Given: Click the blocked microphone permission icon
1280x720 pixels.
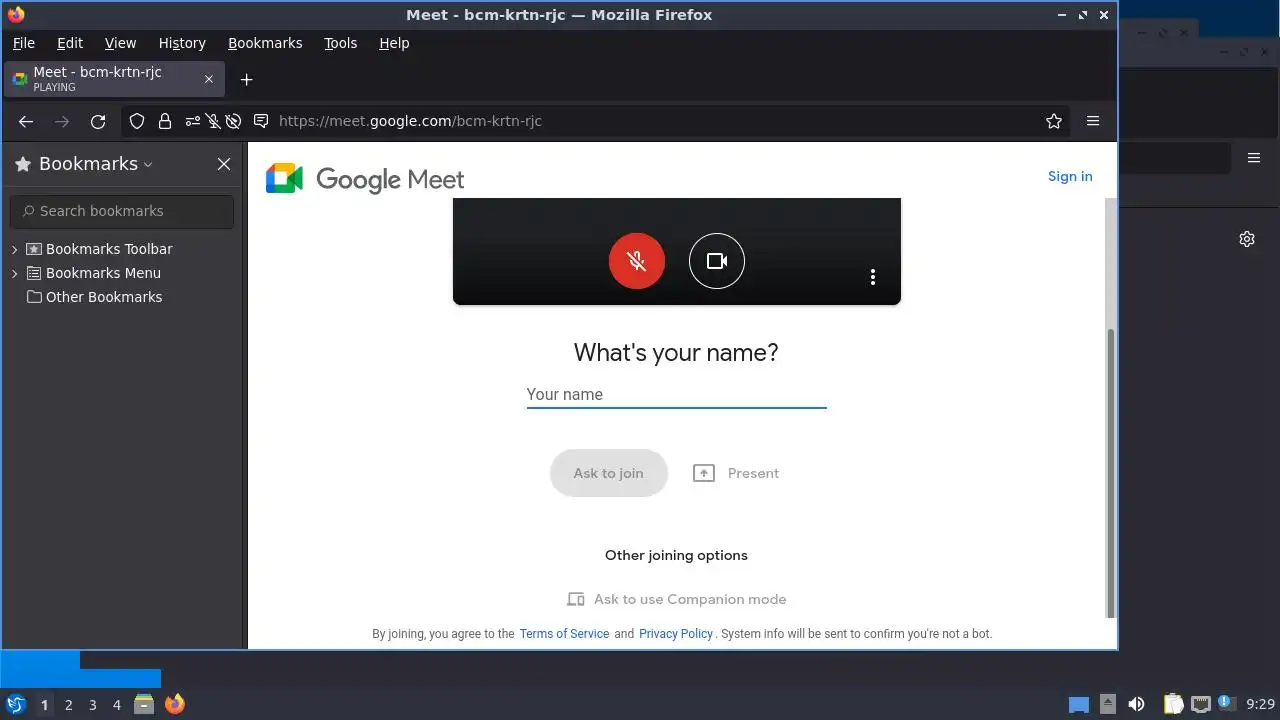Looking at the screenshot, I should [213, 121].
